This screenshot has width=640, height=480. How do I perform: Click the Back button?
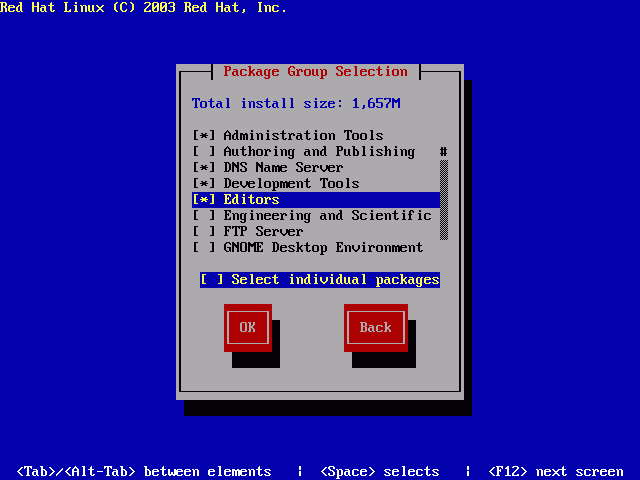tap(376, 328)
